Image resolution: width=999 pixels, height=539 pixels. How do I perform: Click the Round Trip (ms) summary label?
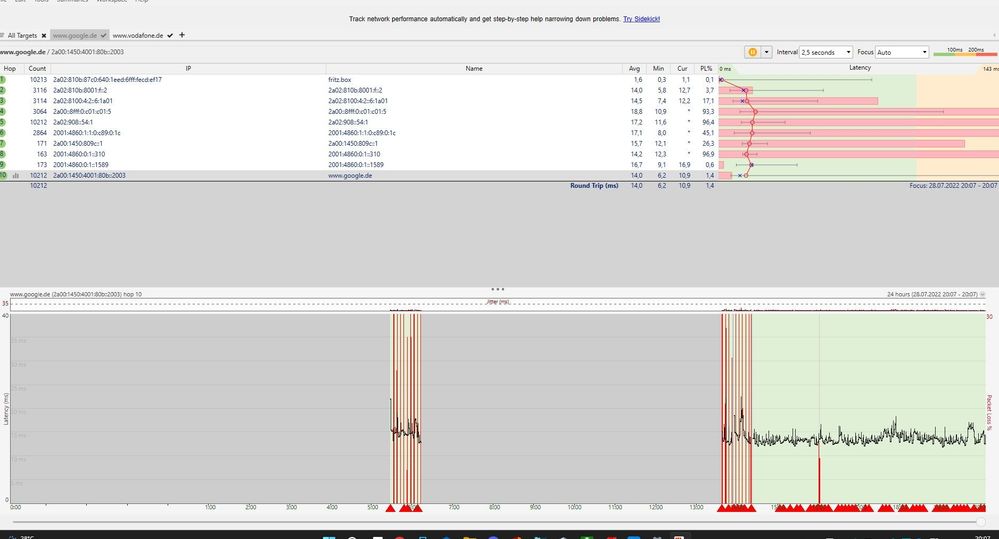[x=594, y=185]
